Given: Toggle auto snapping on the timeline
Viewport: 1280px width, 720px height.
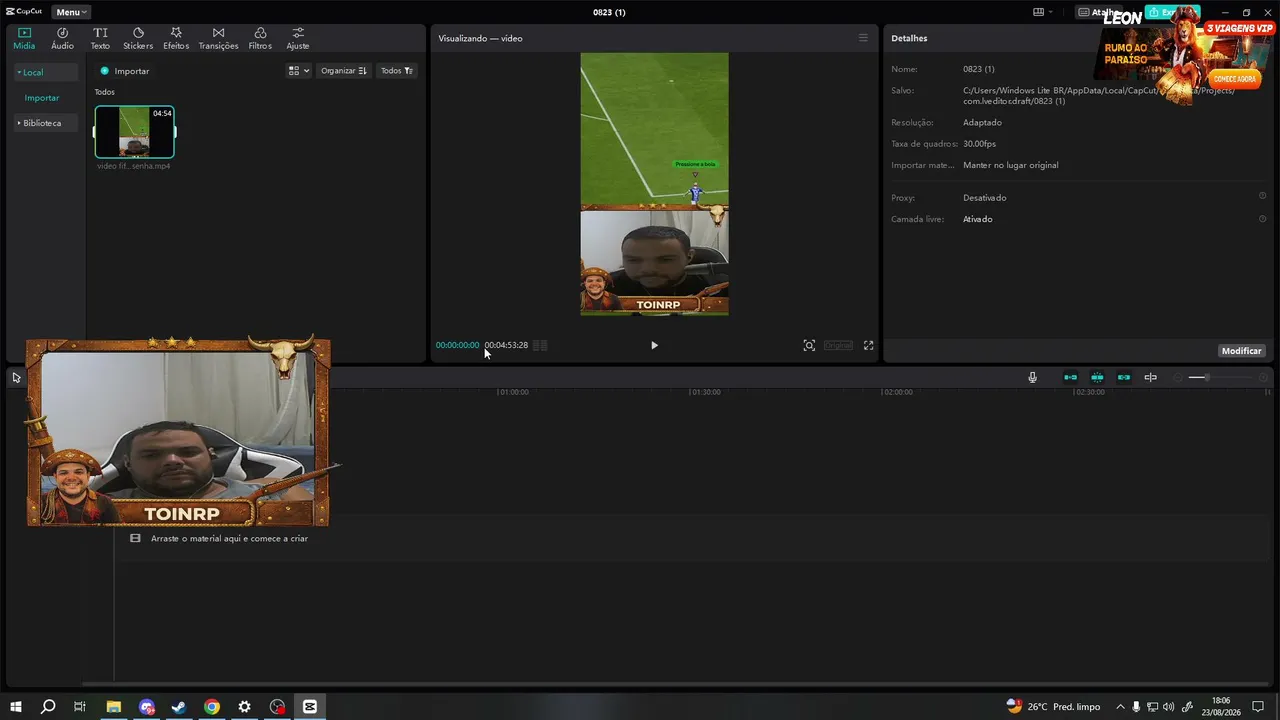Looking at the screenshot, I should point(1097,377).
